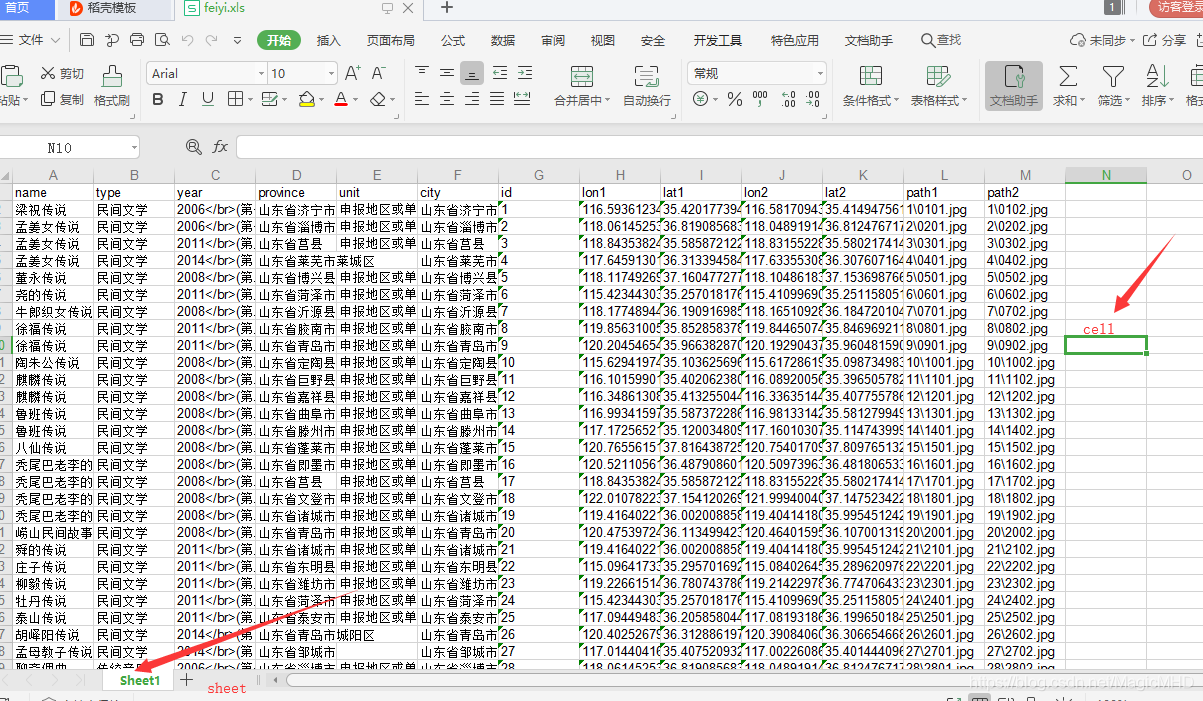Expand the font color dropdown arrow
The image size is (1203, 701).
click(x=356, y=100)
